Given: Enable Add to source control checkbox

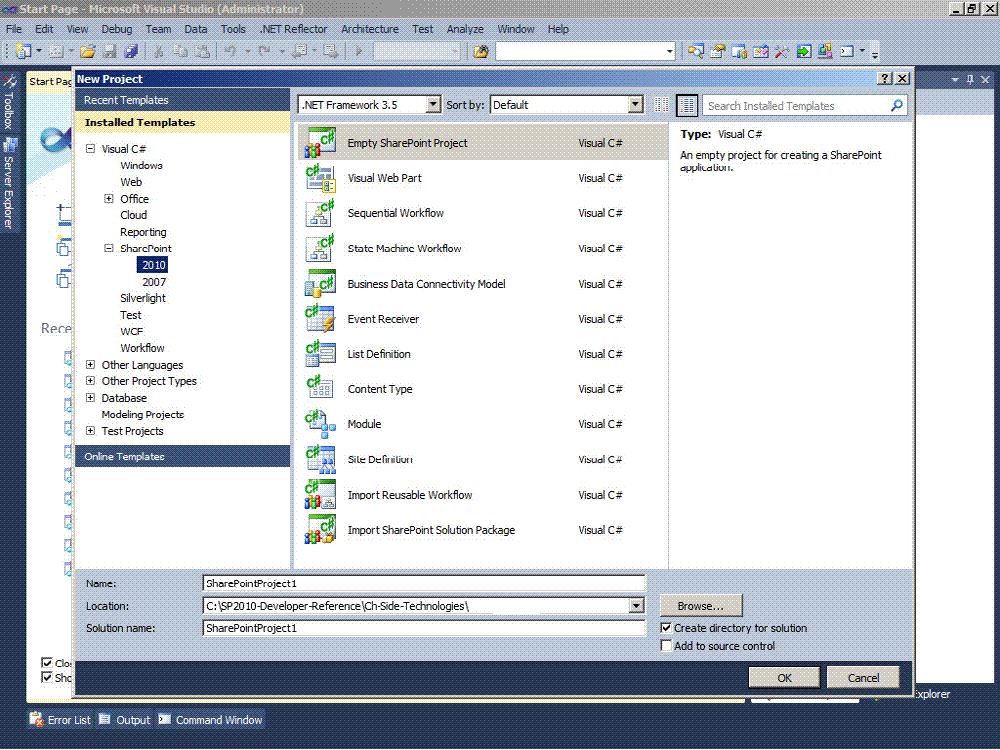Looking at the screenshot, I should click(x=666, y=645).
